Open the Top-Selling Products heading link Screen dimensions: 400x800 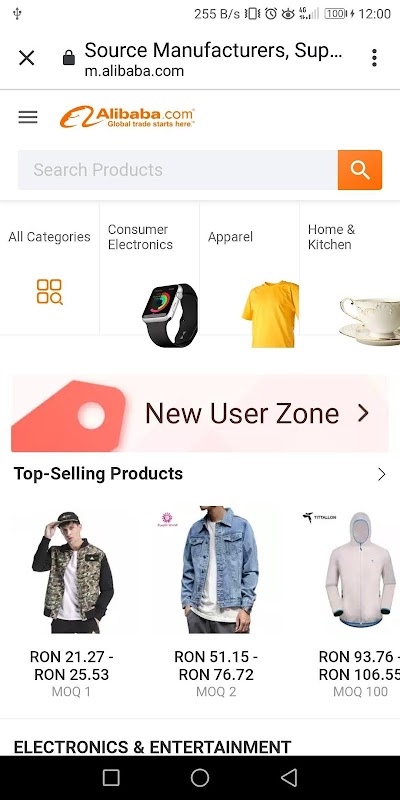[98, 474]
